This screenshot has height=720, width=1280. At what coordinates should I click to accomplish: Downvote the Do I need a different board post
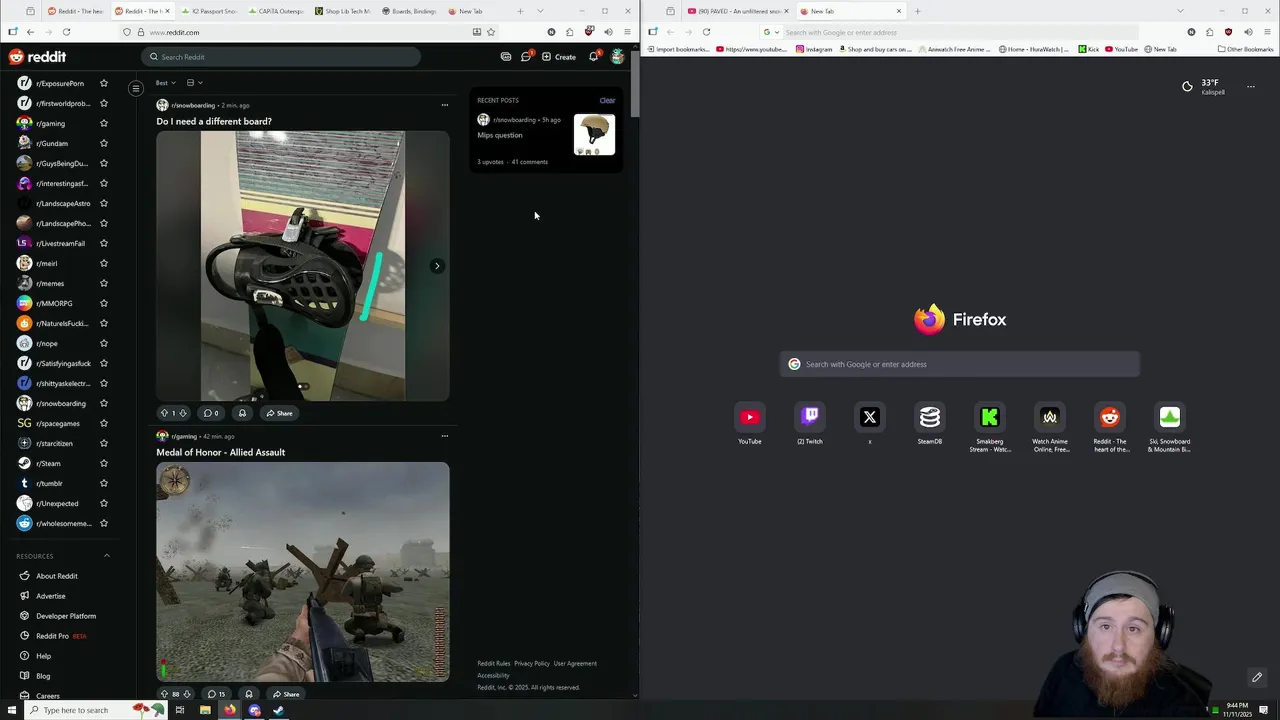[182, 413]
